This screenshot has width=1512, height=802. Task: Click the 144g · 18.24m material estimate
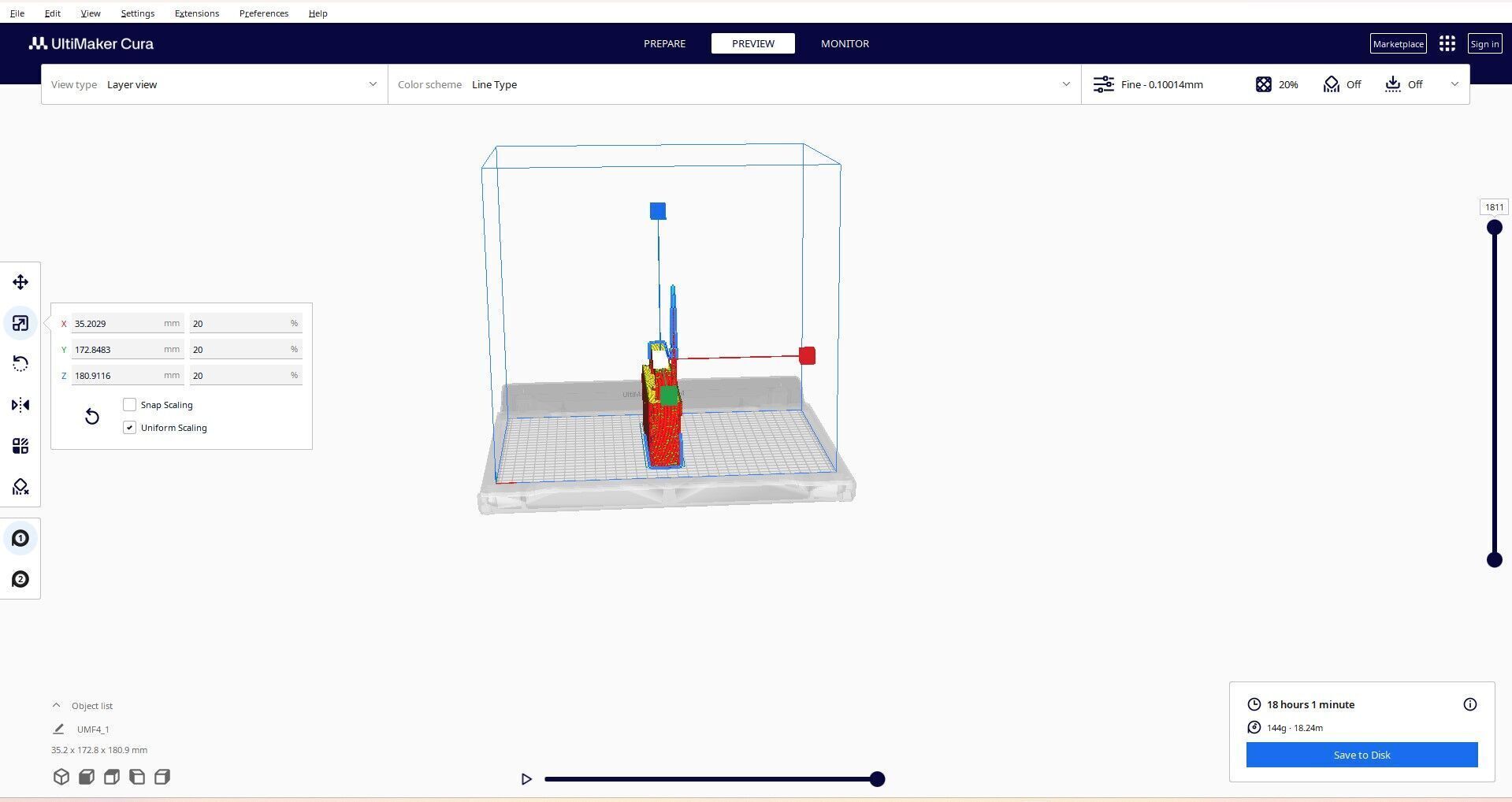pos(1295,728)
